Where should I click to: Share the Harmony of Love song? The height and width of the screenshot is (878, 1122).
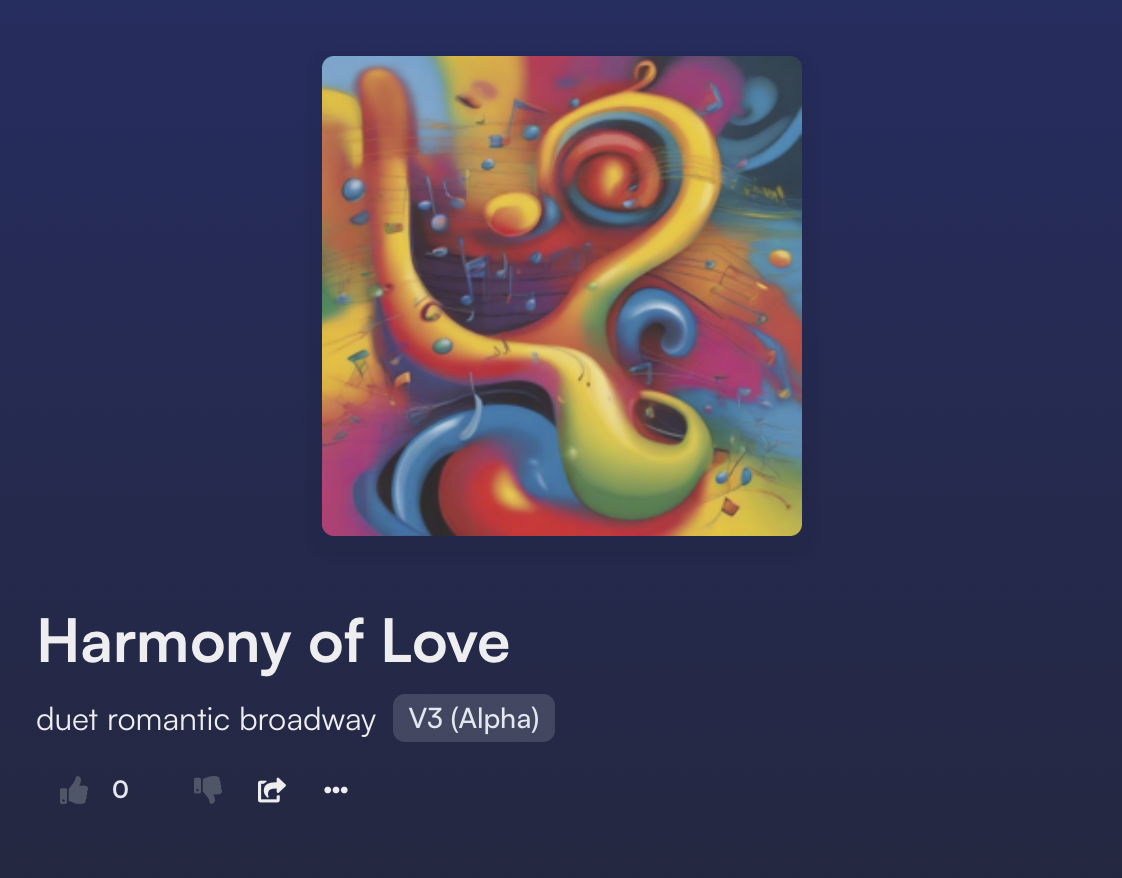272,790
